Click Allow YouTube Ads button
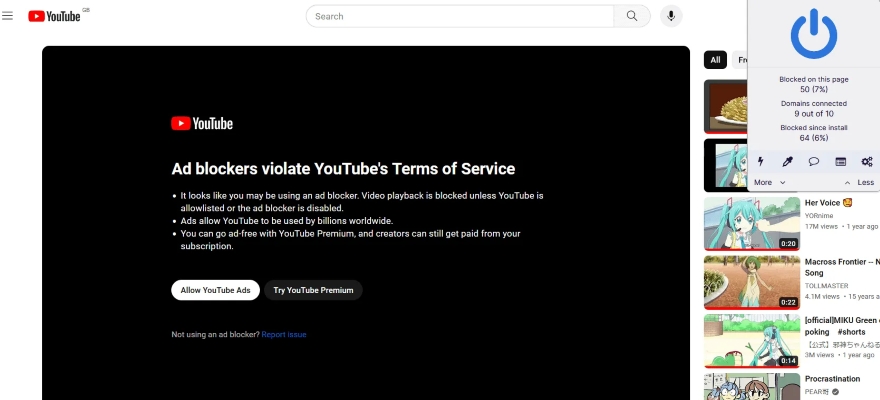This screenshot has width=880, height=400. [215, 290]
